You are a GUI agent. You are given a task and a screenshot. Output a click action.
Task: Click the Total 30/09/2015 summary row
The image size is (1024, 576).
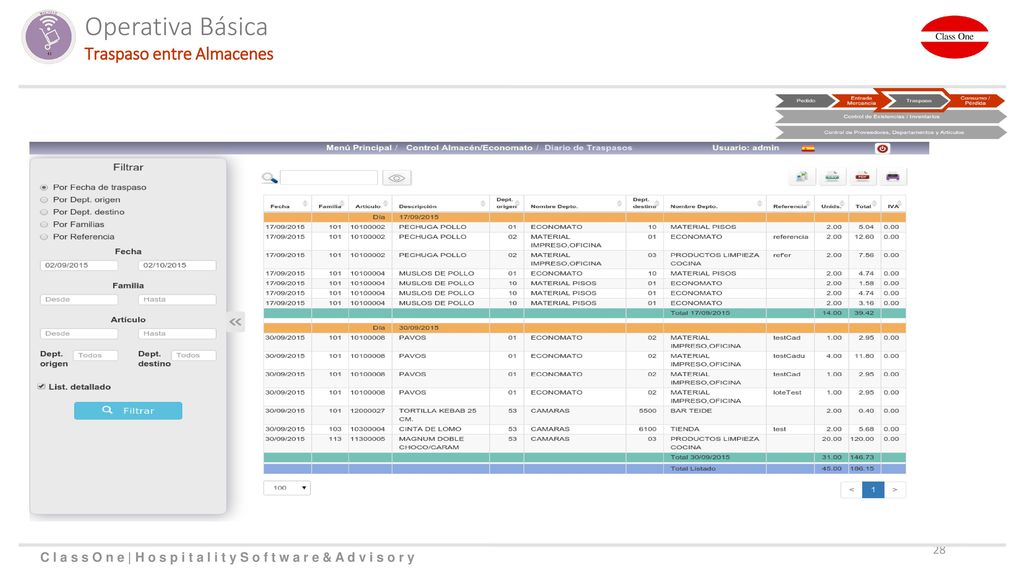[x=584, y=457]
